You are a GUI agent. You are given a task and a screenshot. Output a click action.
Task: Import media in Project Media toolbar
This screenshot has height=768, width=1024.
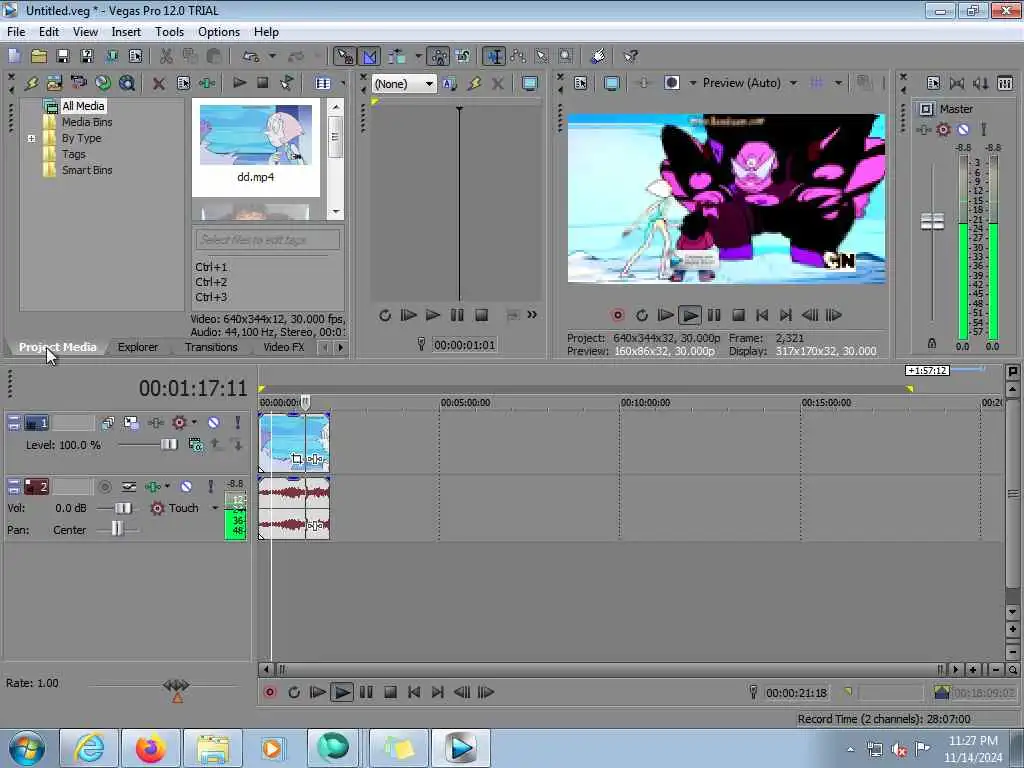(54, 83)
